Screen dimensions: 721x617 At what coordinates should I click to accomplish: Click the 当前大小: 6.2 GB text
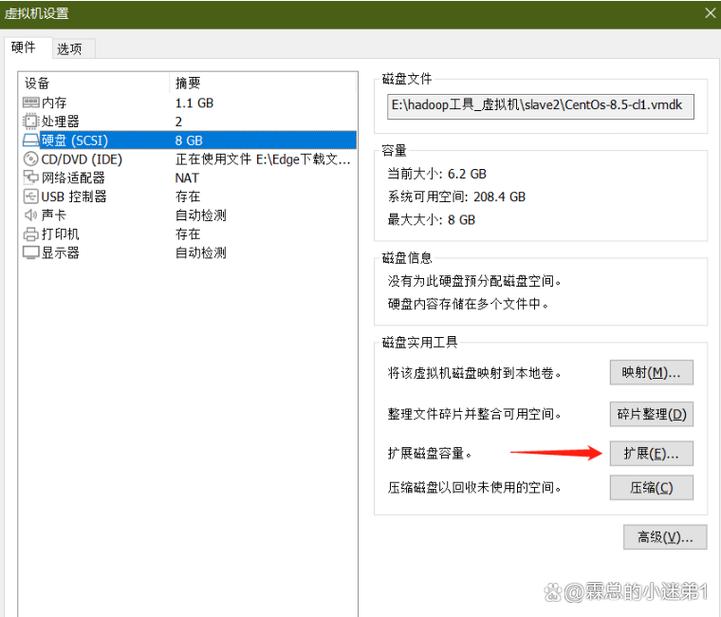click(x=437, y=174)
